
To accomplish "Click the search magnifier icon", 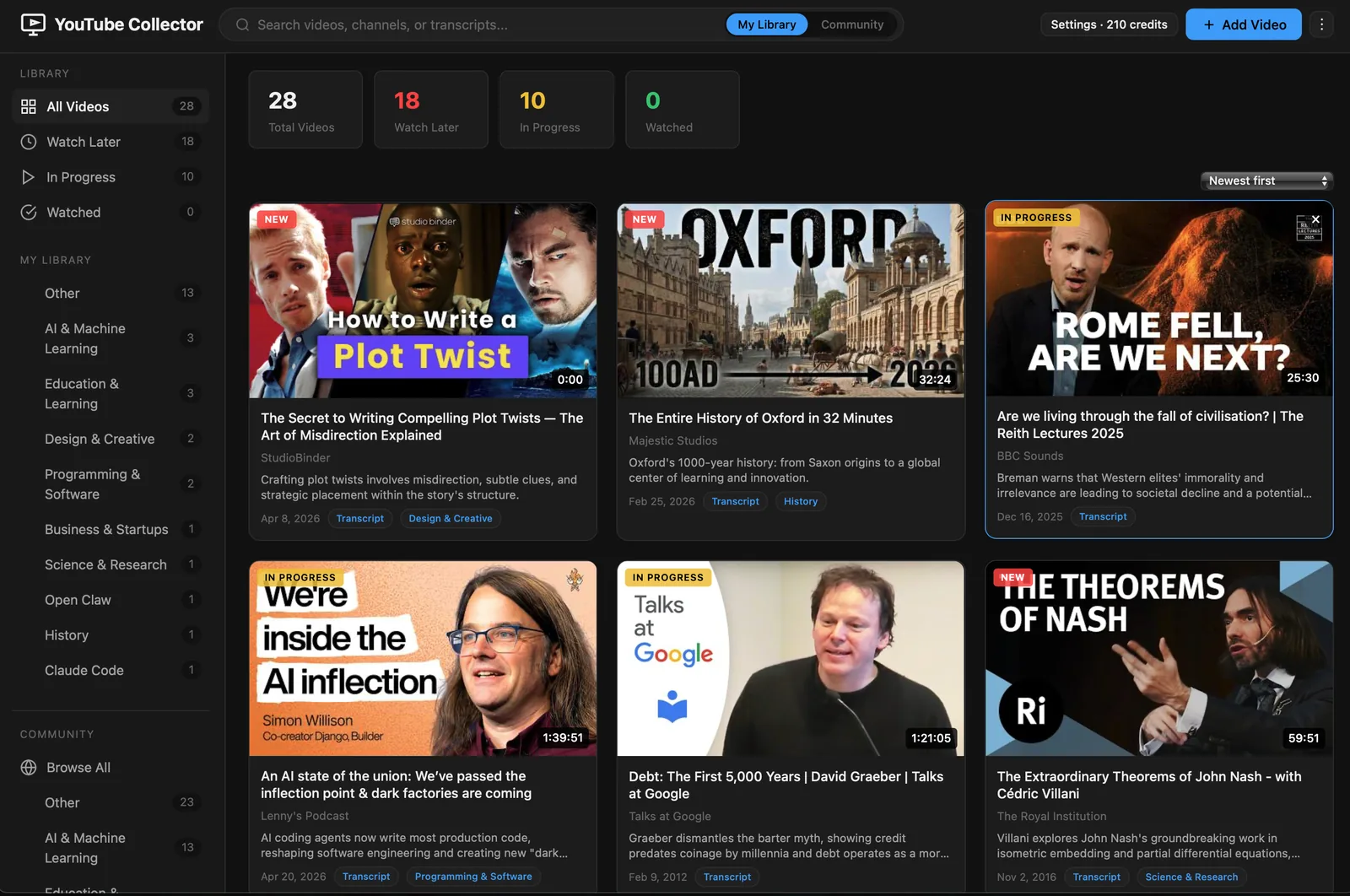I will pos(242,24).
